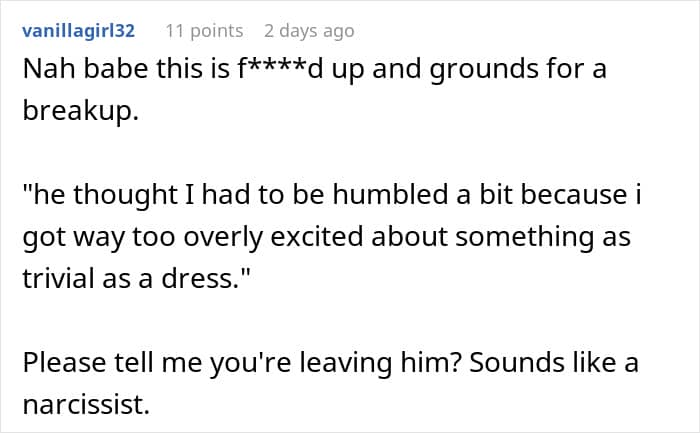The image size is (700, 433).
Task: Open the '2 days ago' comment permalink
Action: [309, 31]
